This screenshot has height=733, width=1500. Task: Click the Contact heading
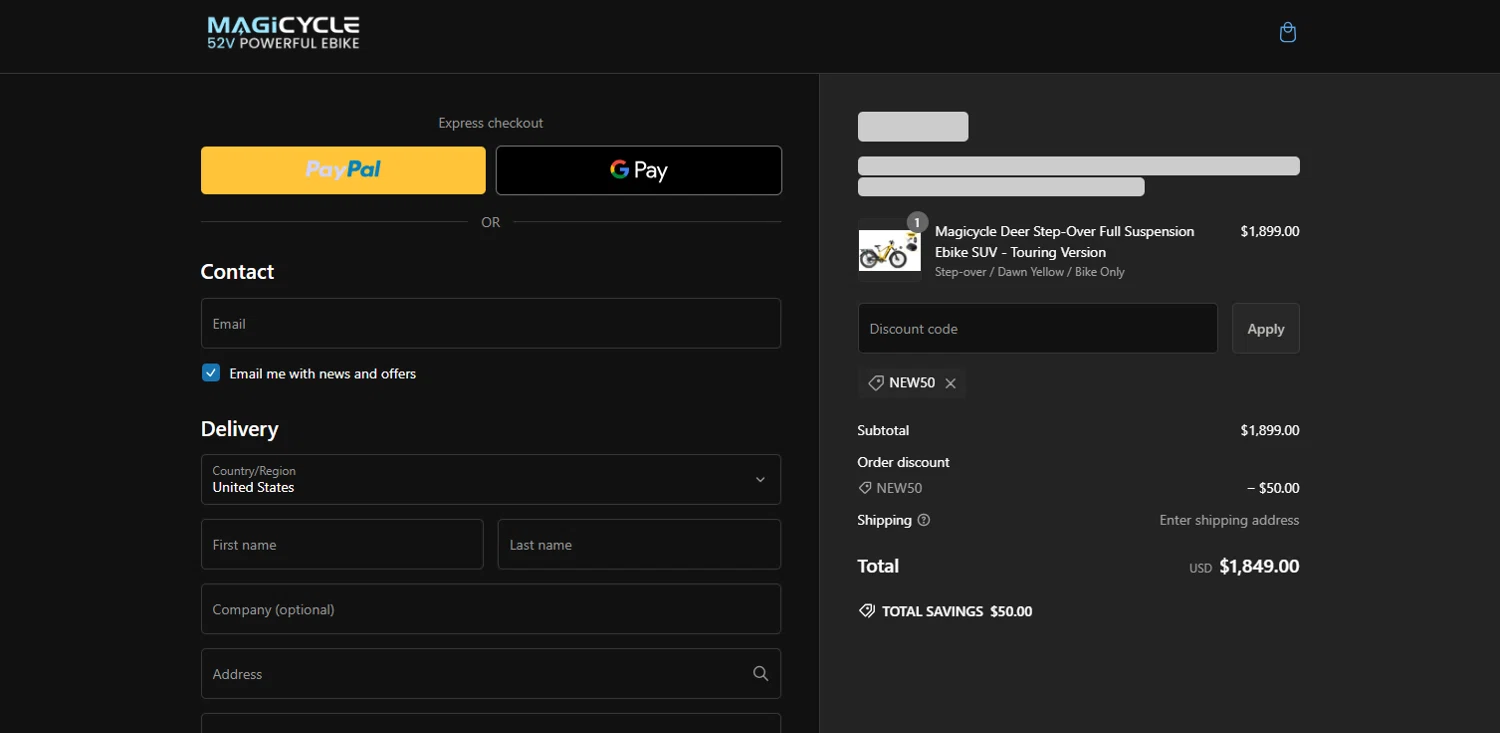(x=237, y=272)
